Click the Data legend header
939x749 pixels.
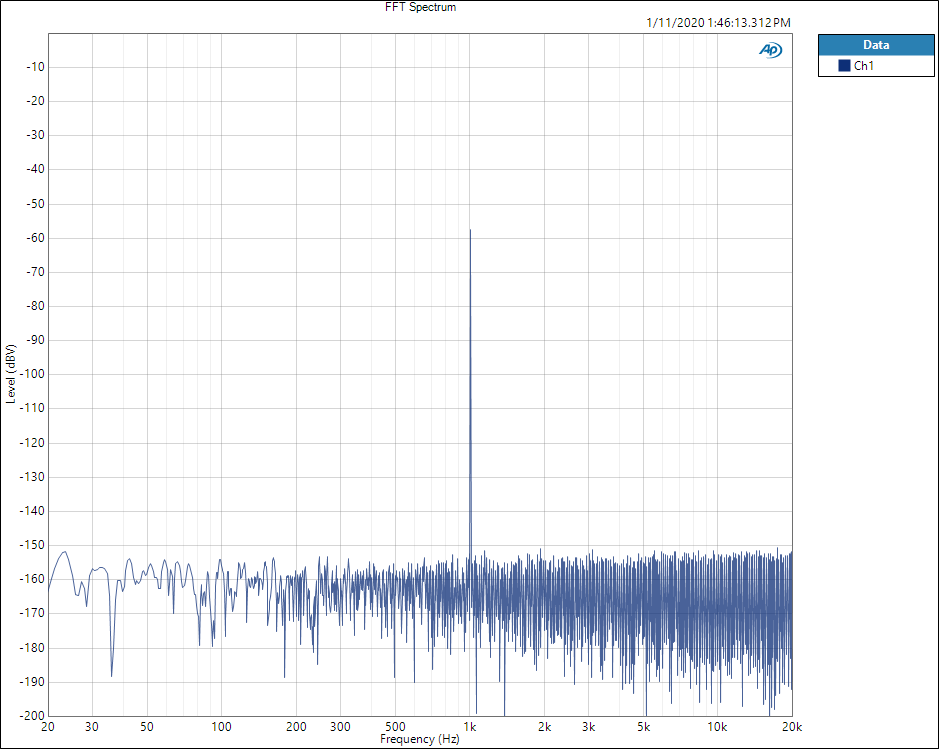876,45
